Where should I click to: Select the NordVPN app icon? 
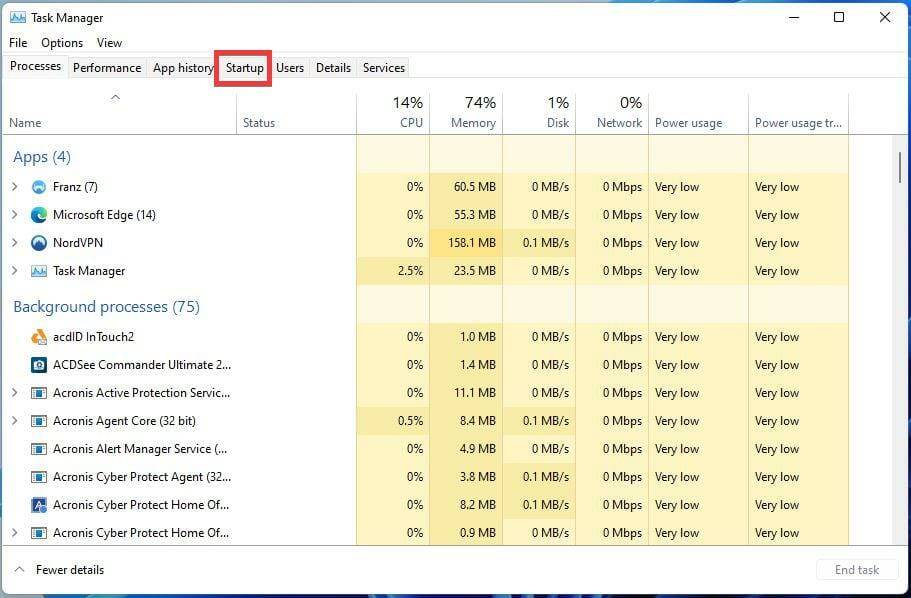[38, 242]
